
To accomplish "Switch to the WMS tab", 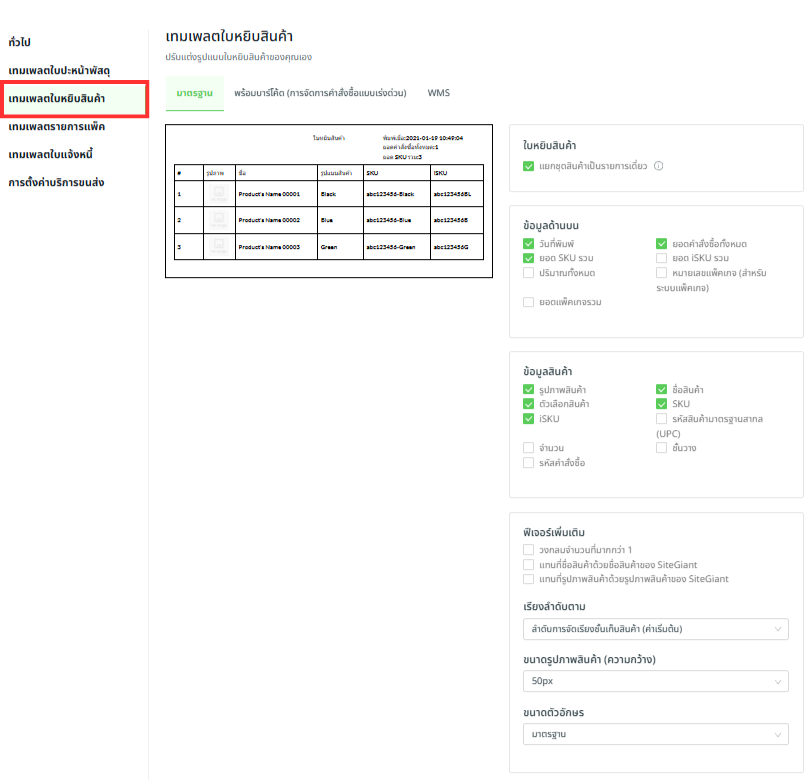I will 438,93.
